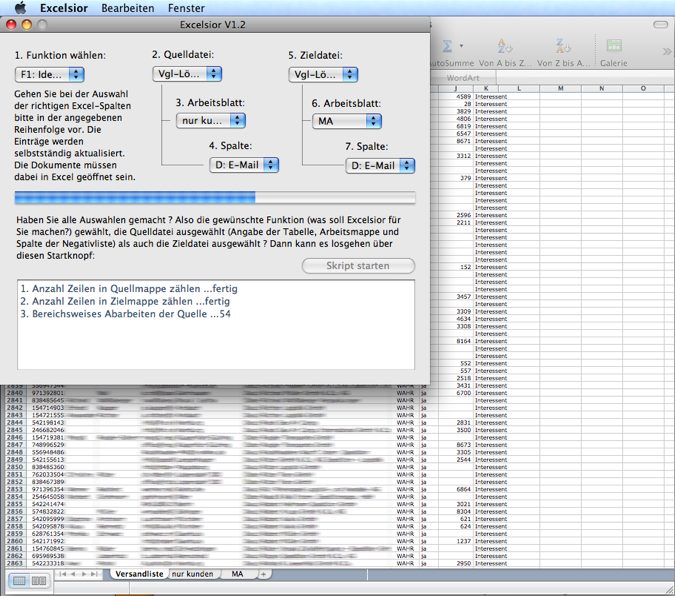The height and width of the screenshot is (596, 675).
Task: Select Page Layout view icon in Excel
Action: point(39,581)
